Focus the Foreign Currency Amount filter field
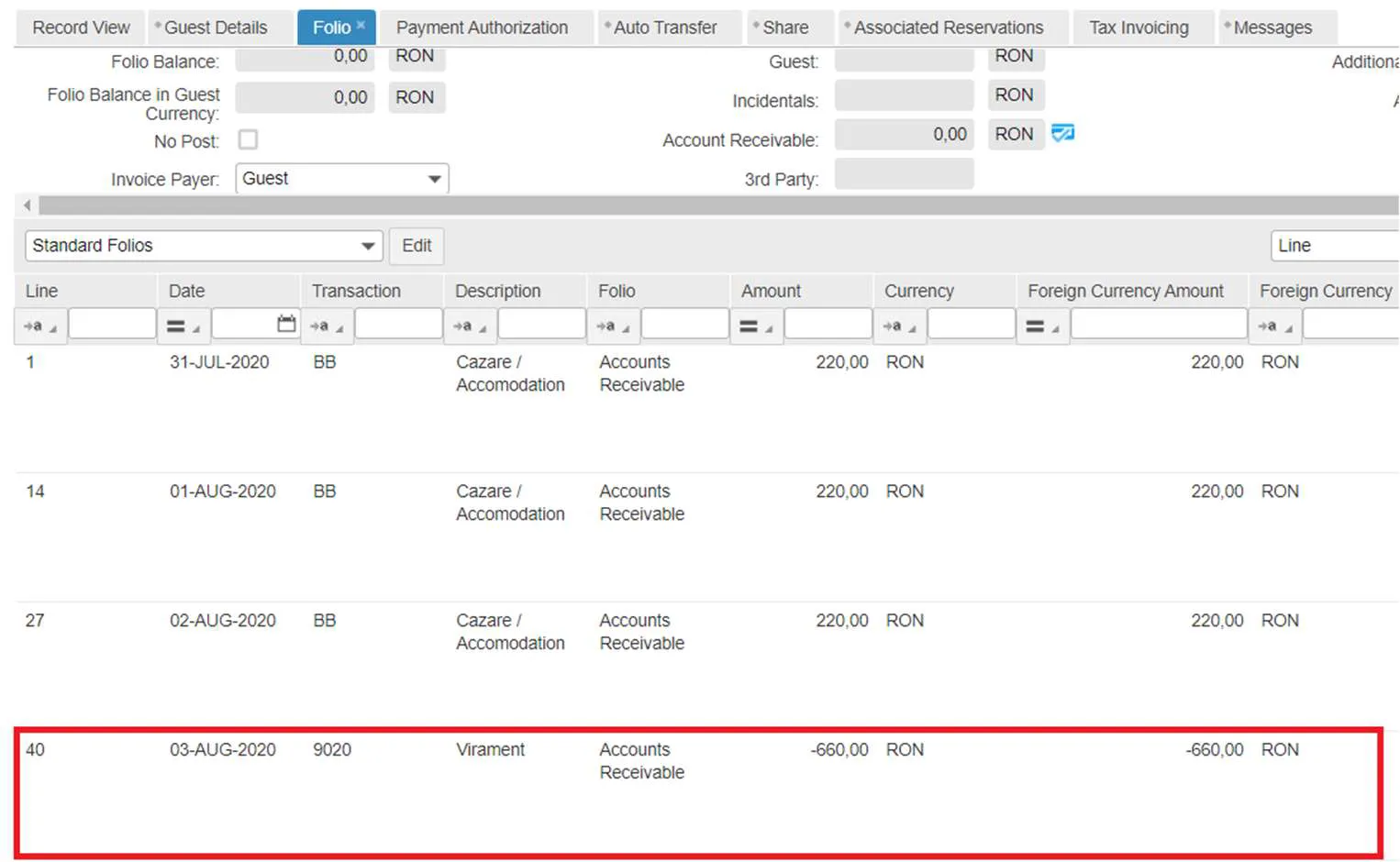Image resolution: width=1400 pixels, height=862 pixels. [x=1159, y=324]
